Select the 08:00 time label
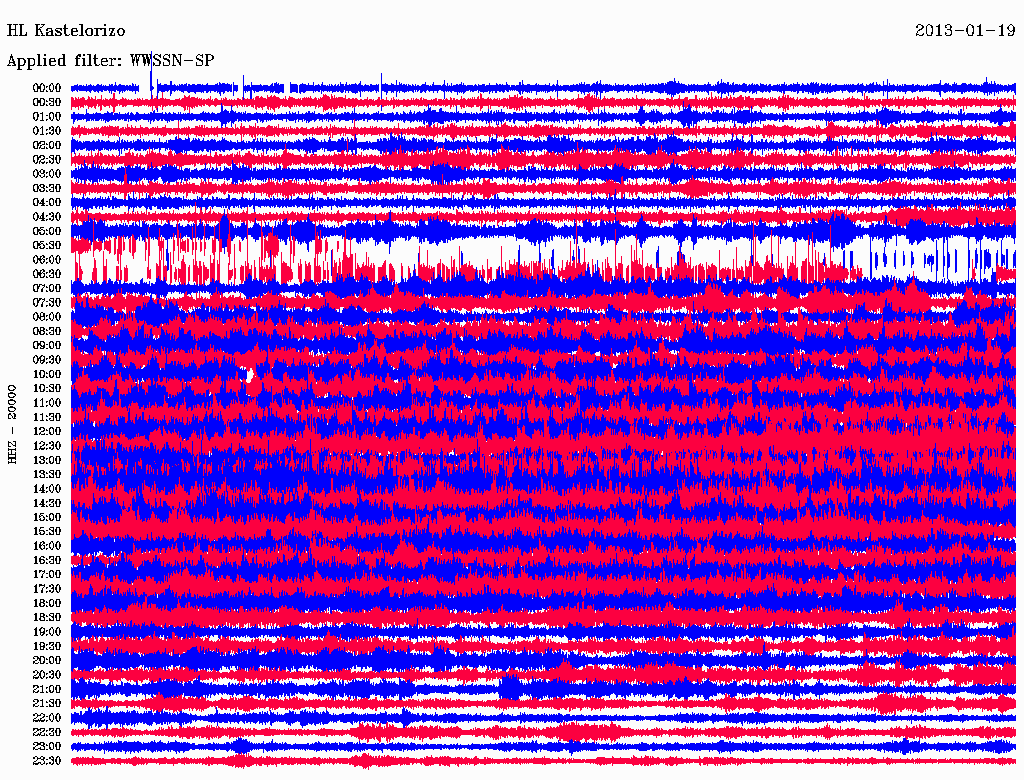Image resolution: width=1024 pixels, height=780 pixels. 47,317
